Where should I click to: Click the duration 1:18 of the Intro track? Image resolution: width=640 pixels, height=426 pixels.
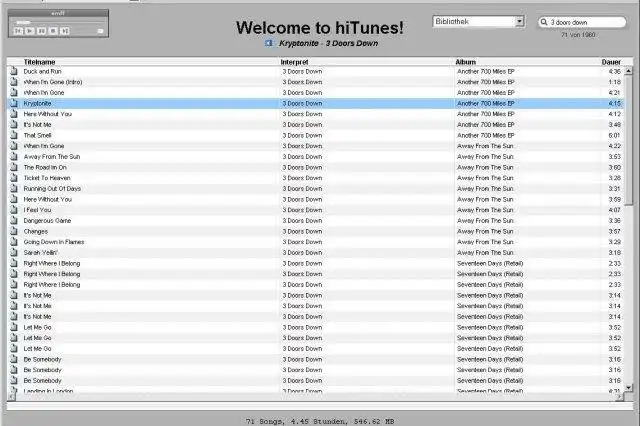click(614, 82)
